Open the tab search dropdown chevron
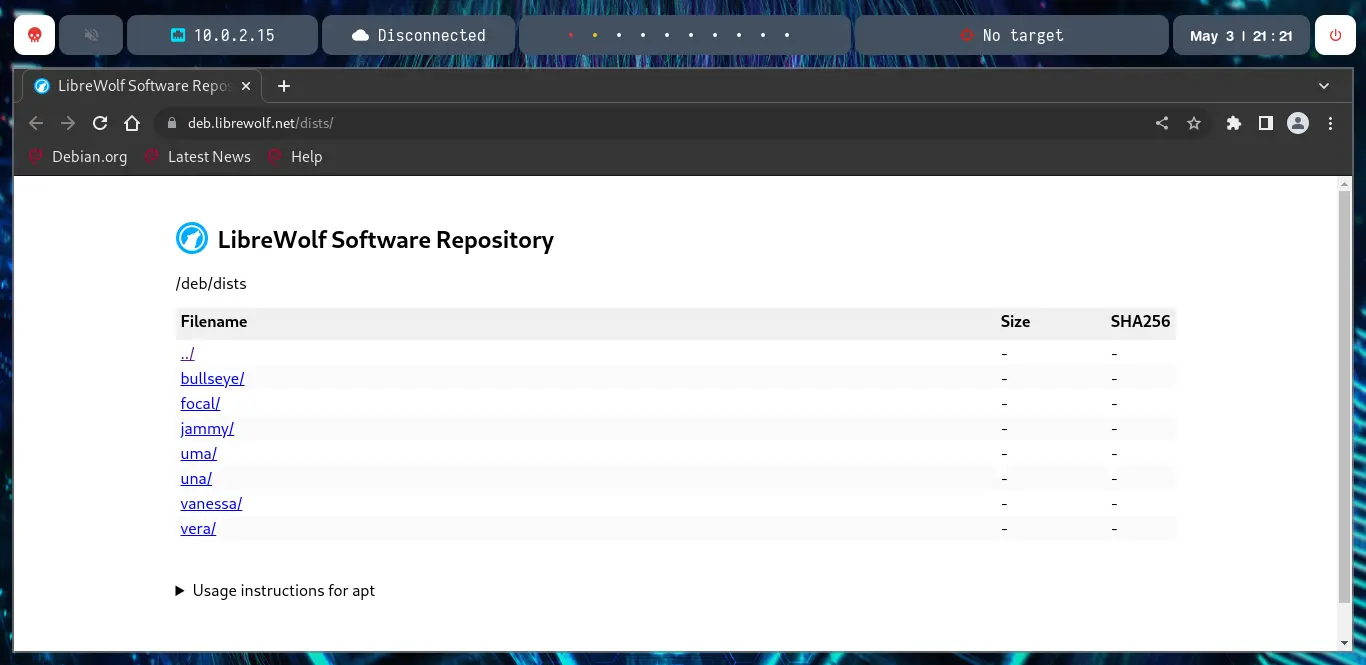Image resolution: width=1366 pixels, height=665 pixels. click(1324, 86)
